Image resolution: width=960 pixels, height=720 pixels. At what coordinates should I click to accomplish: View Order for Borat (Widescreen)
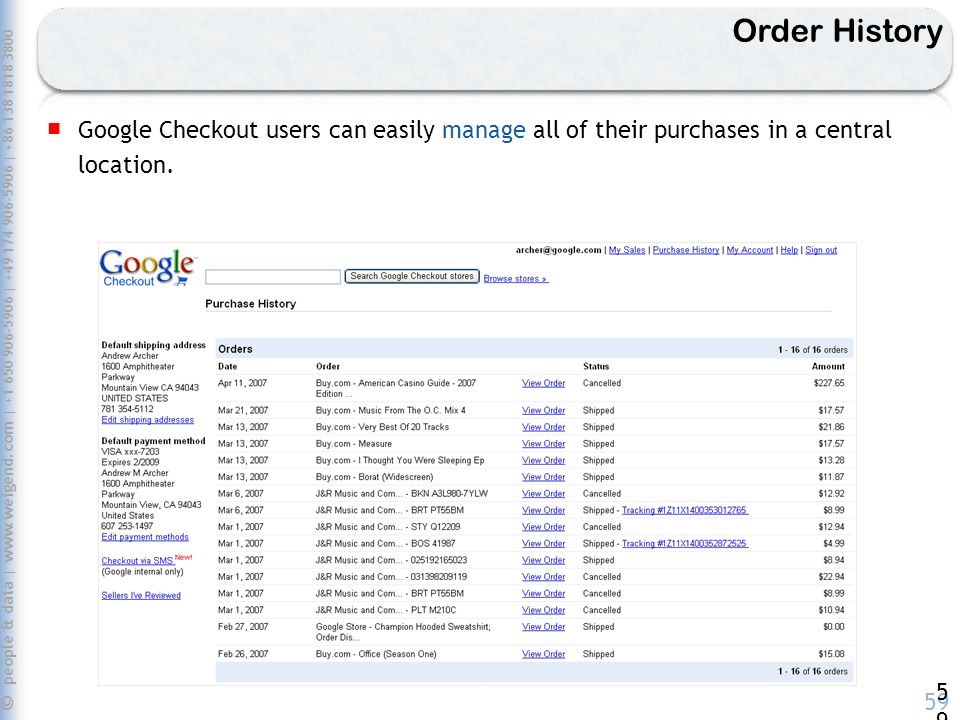[544, 476]
